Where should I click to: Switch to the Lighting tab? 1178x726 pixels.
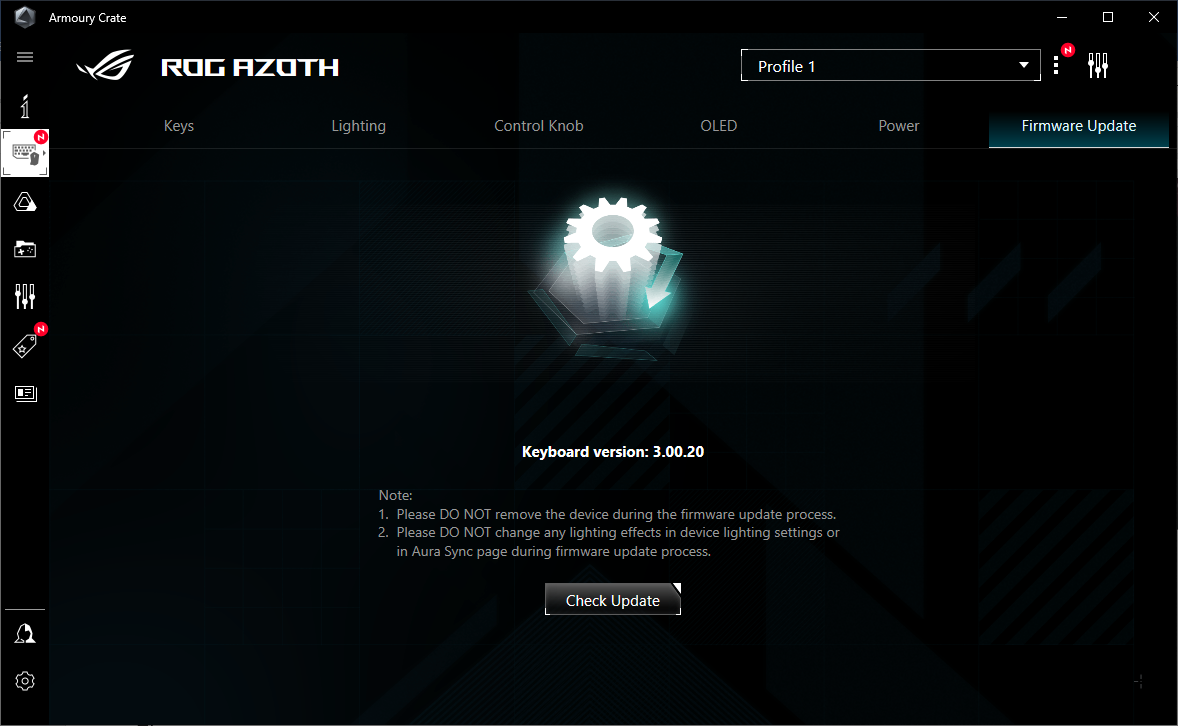[358, 126]
